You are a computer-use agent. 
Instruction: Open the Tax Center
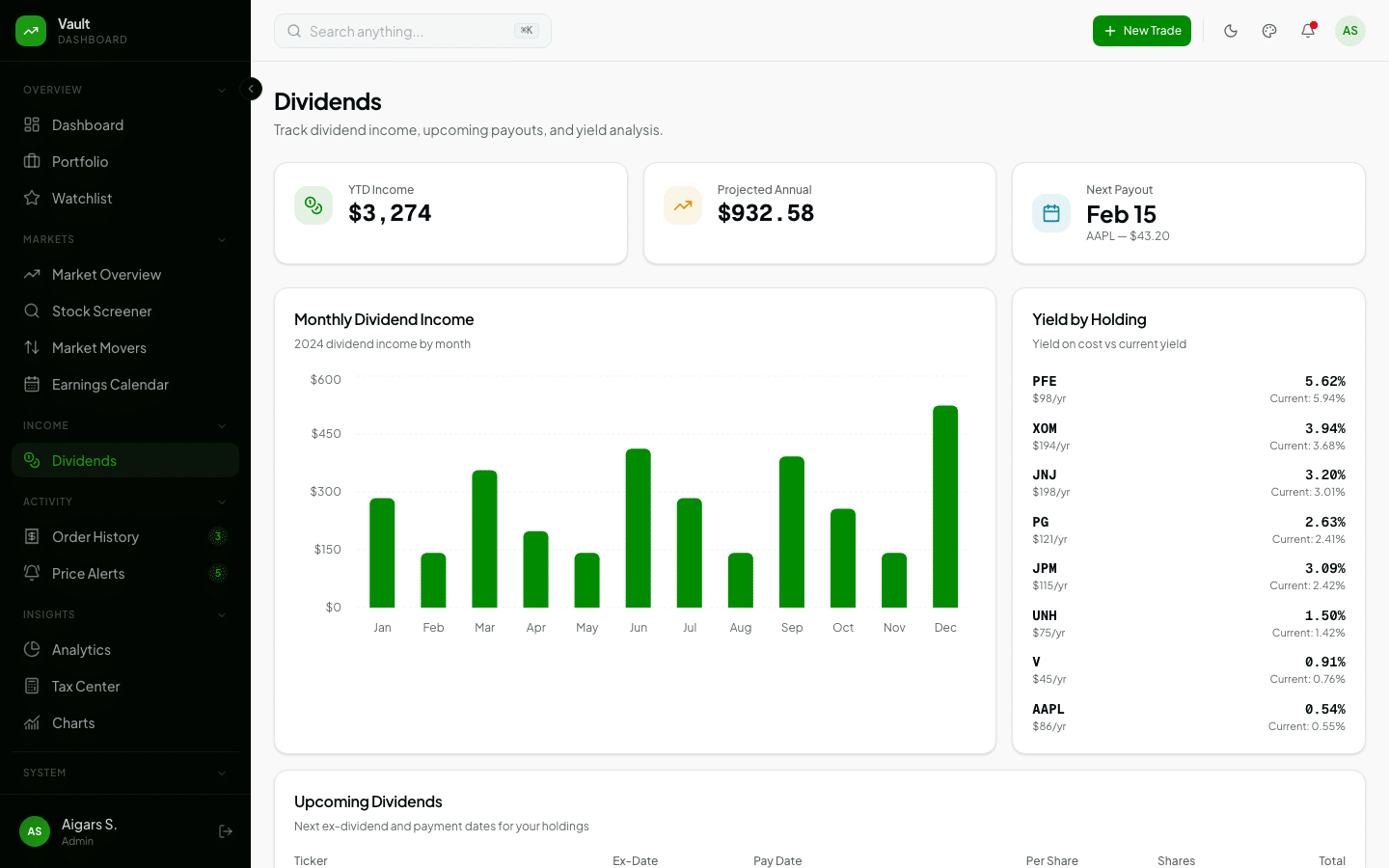[84, 686]
